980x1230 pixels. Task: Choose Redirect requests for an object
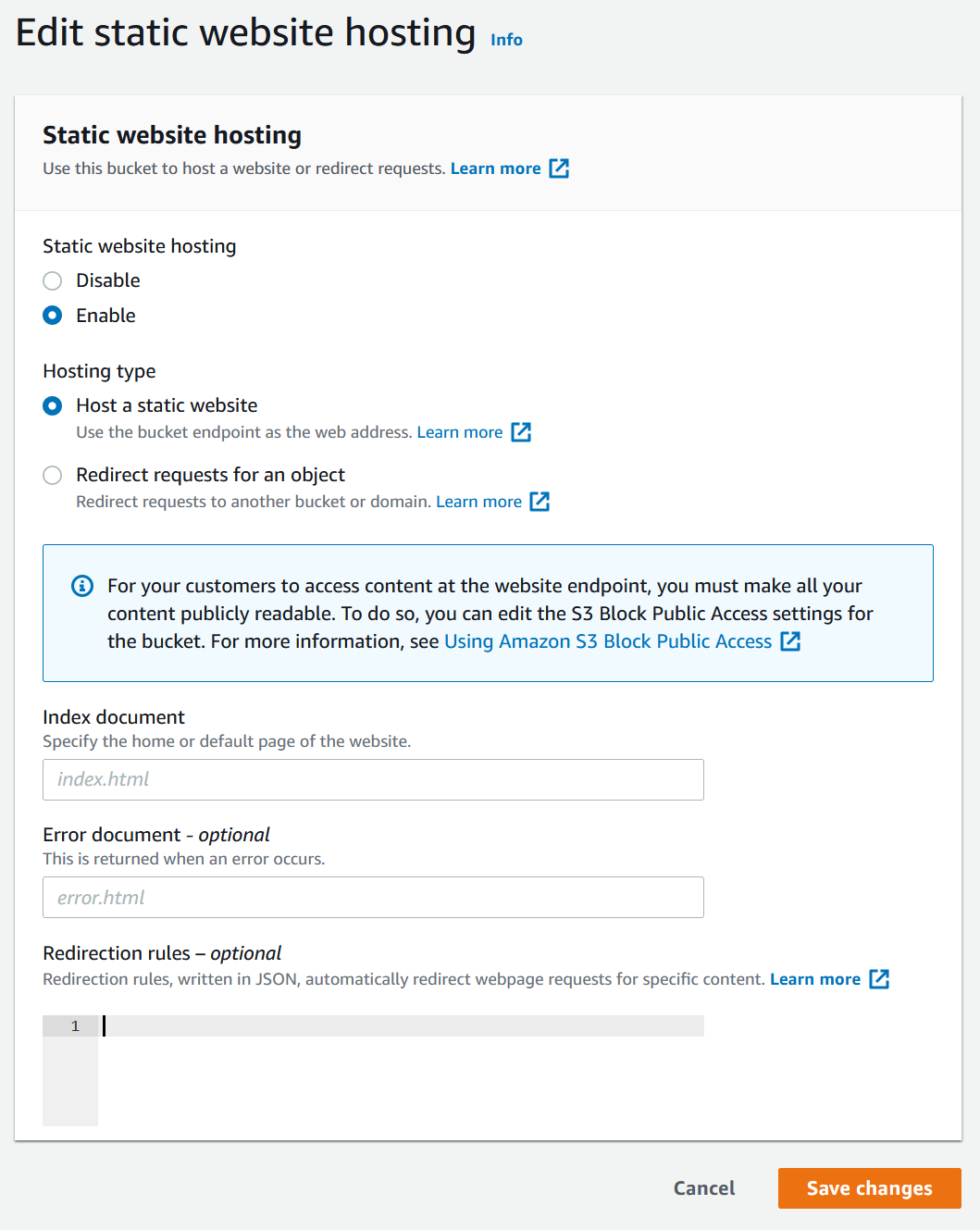tap(53, 475)
